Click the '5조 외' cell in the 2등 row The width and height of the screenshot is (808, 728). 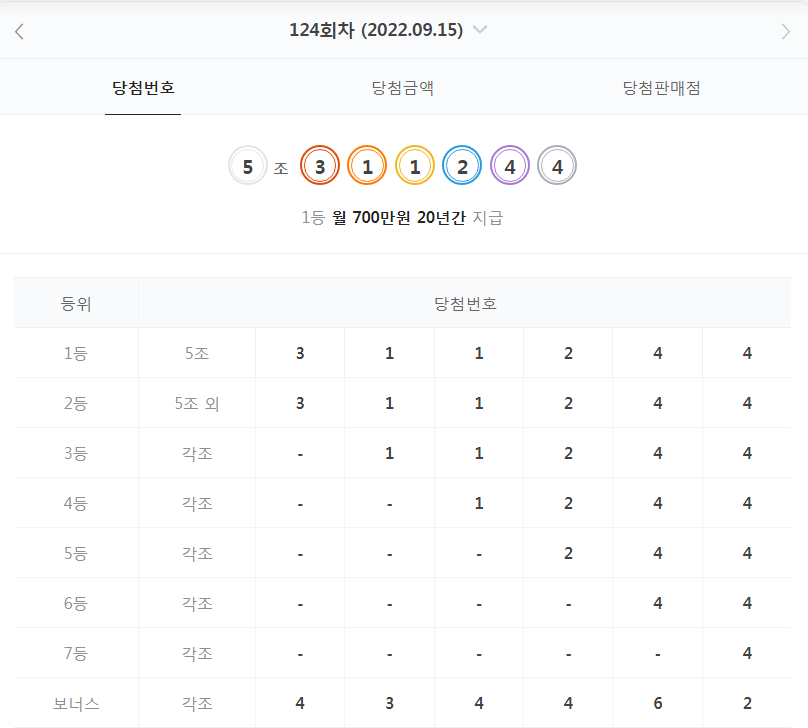pos(197,403)
